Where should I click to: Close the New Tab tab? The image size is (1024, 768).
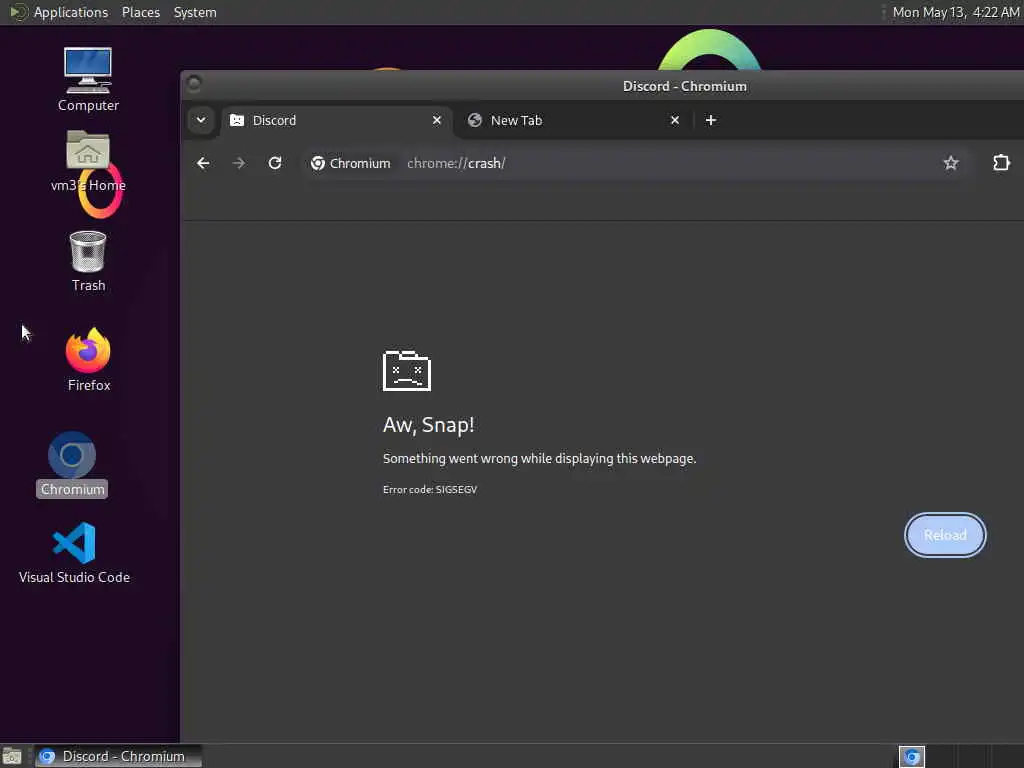click(x=675, y=120)
